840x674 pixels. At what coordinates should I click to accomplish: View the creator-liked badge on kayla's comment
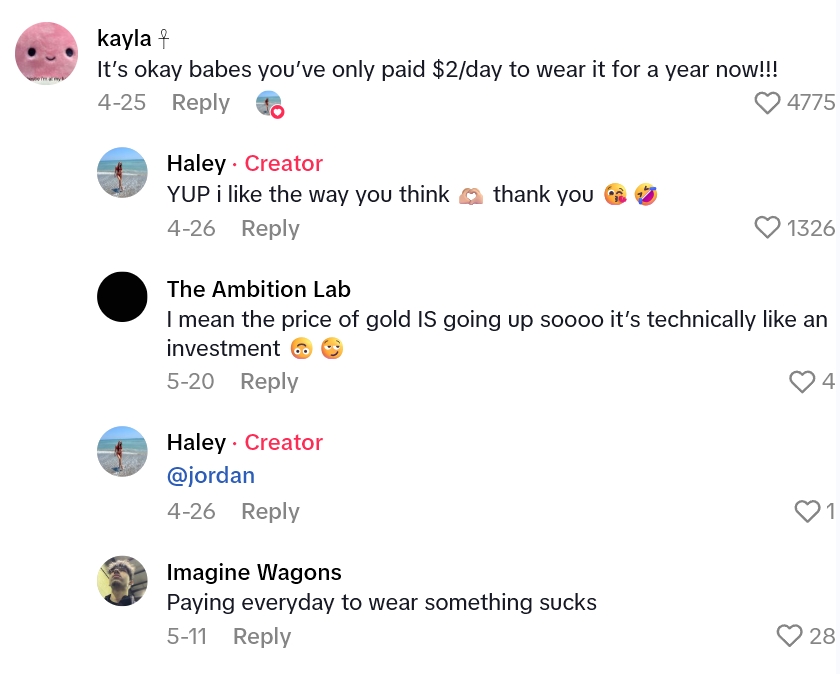pos(269,103)
